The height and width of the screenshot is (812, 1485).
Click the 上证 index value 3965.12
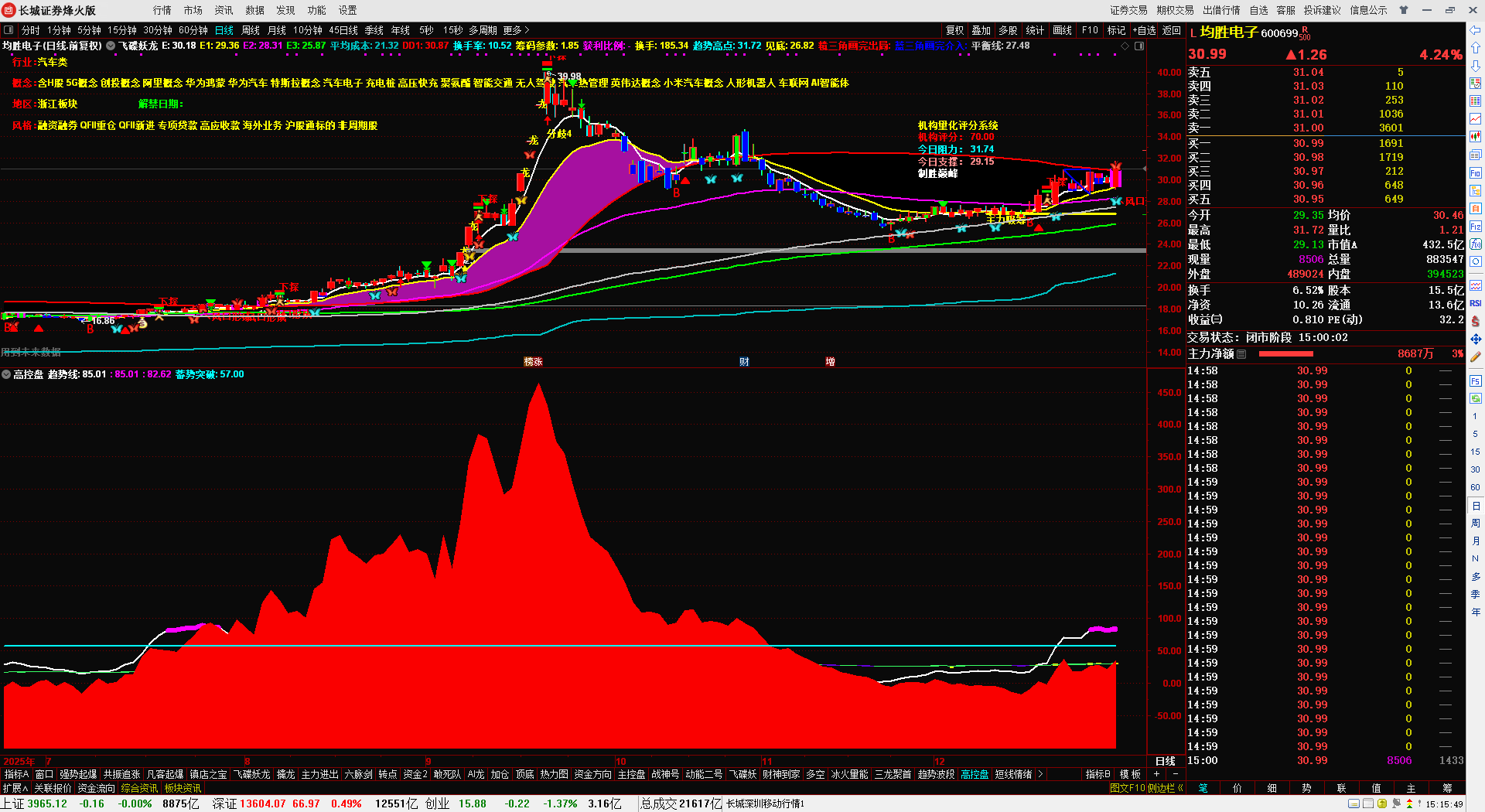tap(47, 803)
